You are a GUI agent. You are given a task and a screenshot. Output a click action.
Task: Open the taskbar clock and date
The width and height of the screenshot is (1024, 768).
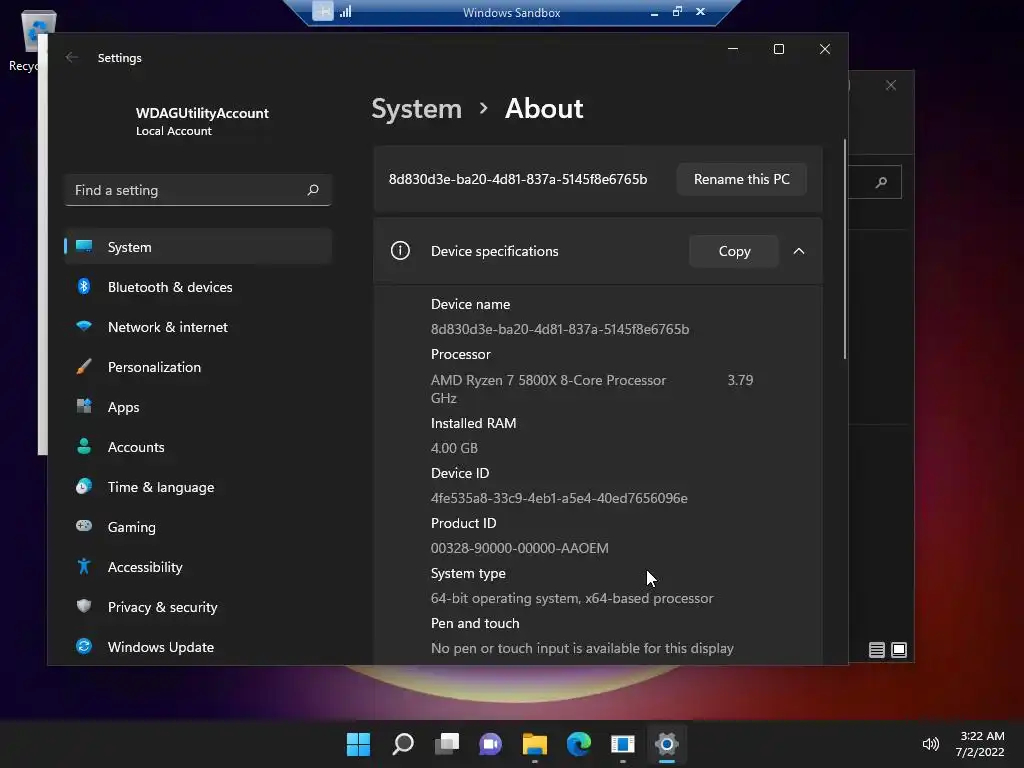point(980,744)
